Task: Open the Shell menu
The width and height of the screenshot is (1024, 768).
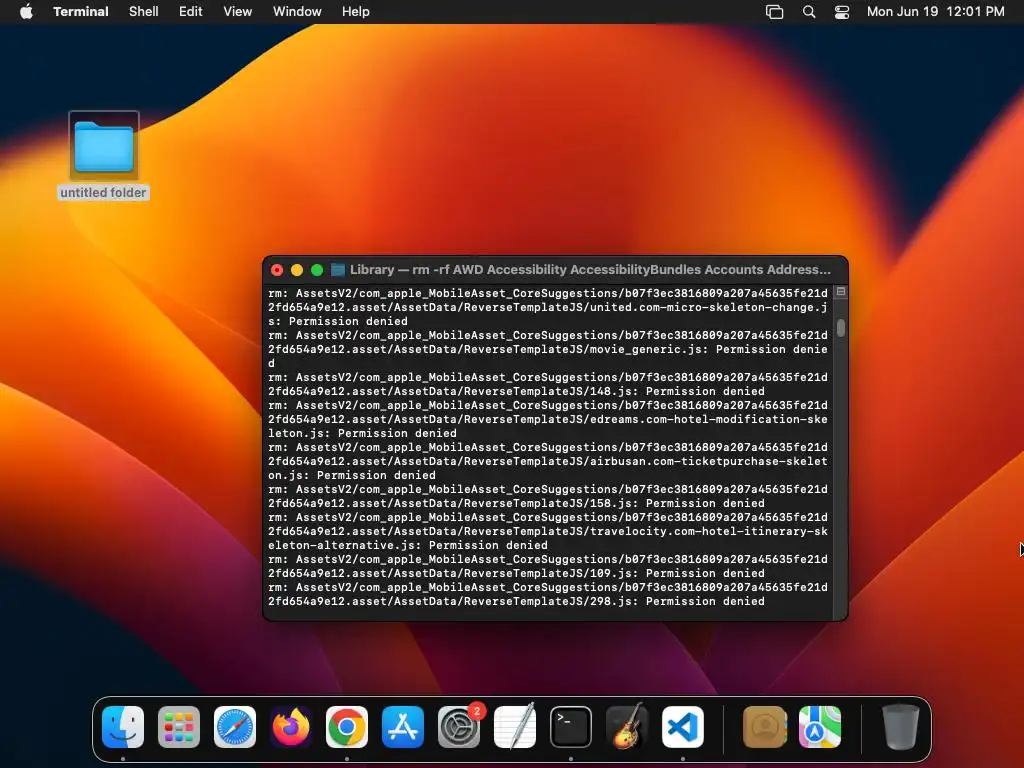Action: pyautogui.click(x=144, y=12)
